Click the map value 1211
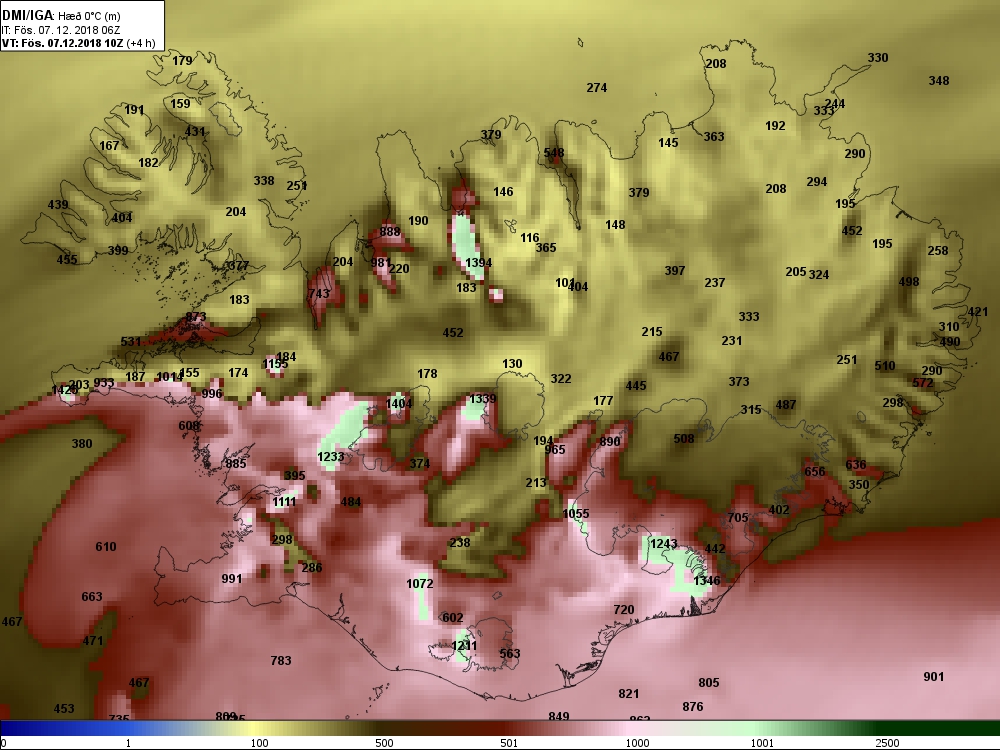This screenshot has height=750, width=1000. point(464,645)
